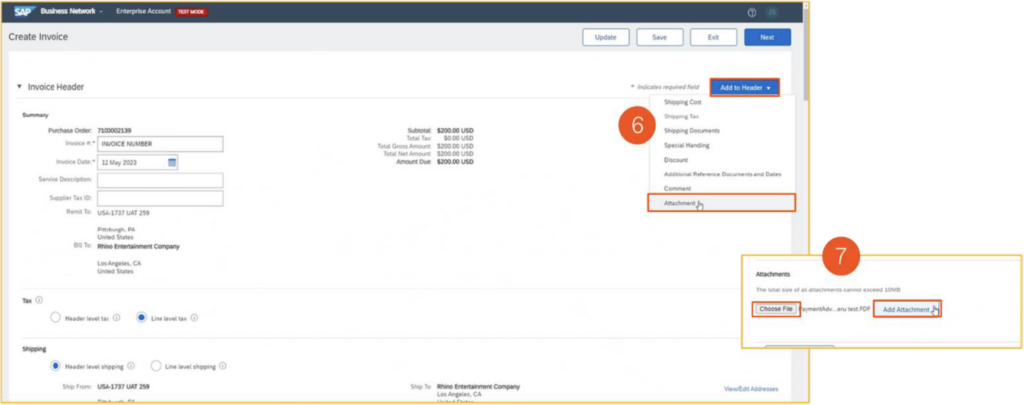Click Rhino Entertainment Company under Bill To

point(138,247)
